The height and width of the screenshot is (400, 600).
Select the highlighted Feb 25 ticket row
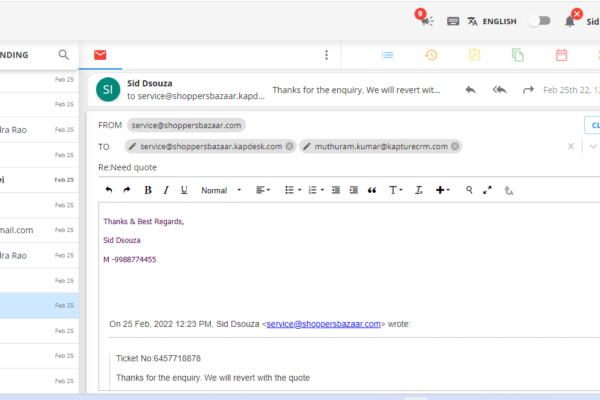tap(39, 305)
